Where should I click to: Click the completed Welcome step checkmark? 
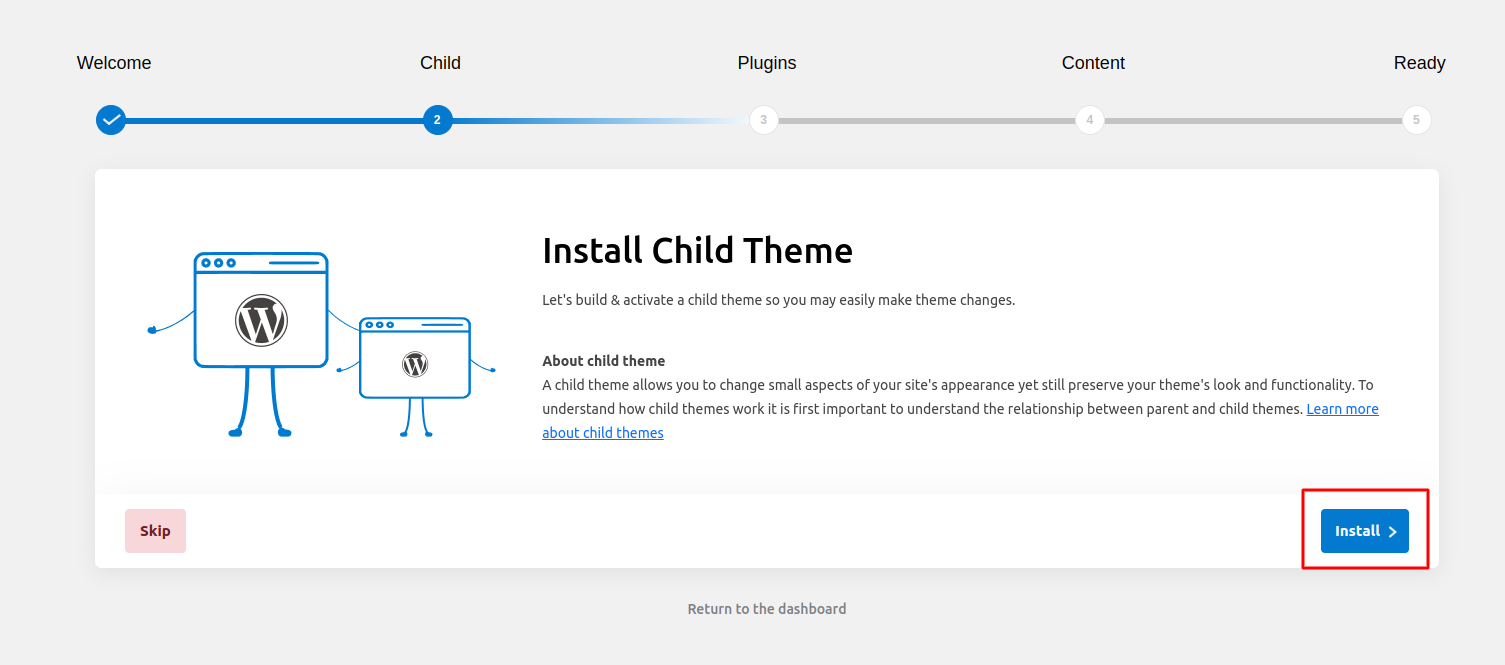coord(111,120)
